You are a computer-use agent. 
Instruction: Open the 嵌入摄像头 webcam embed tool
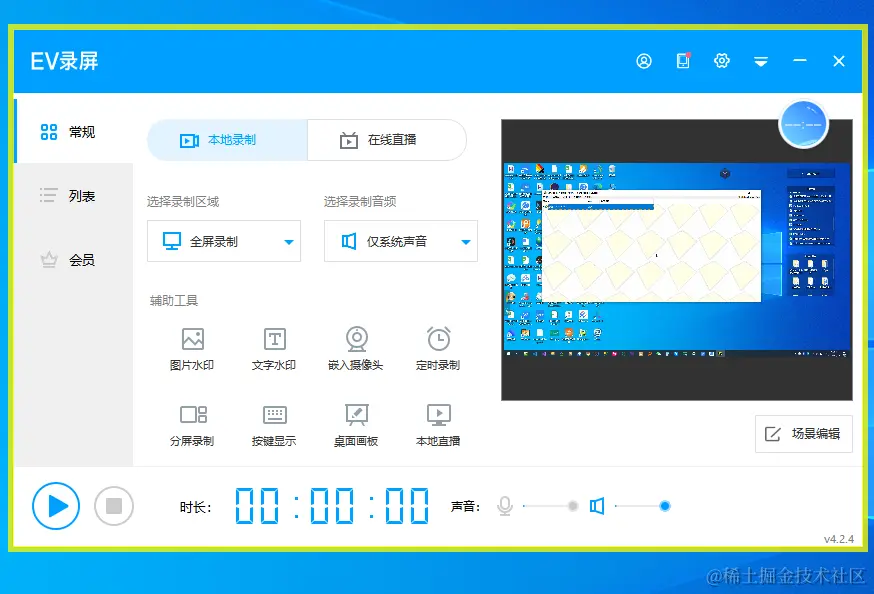[356, 349]
